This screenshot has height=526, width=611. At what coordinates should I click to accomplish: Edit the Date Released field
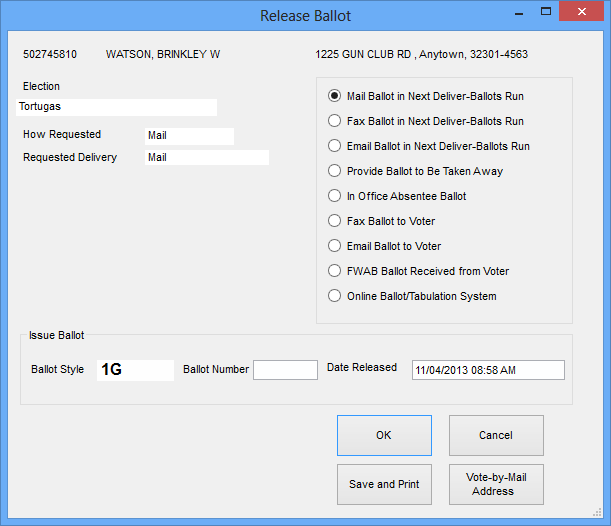(x=488, y=370)
